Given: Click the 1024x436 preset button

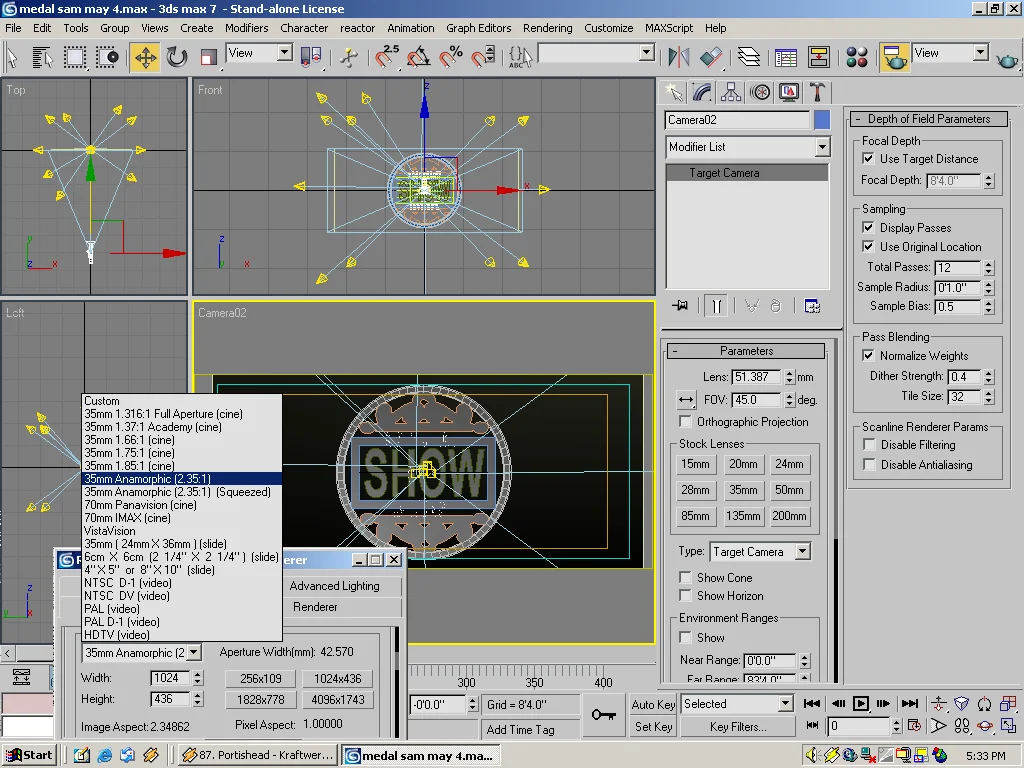Looking at the screenshot, I should click(x=338, y=679).
